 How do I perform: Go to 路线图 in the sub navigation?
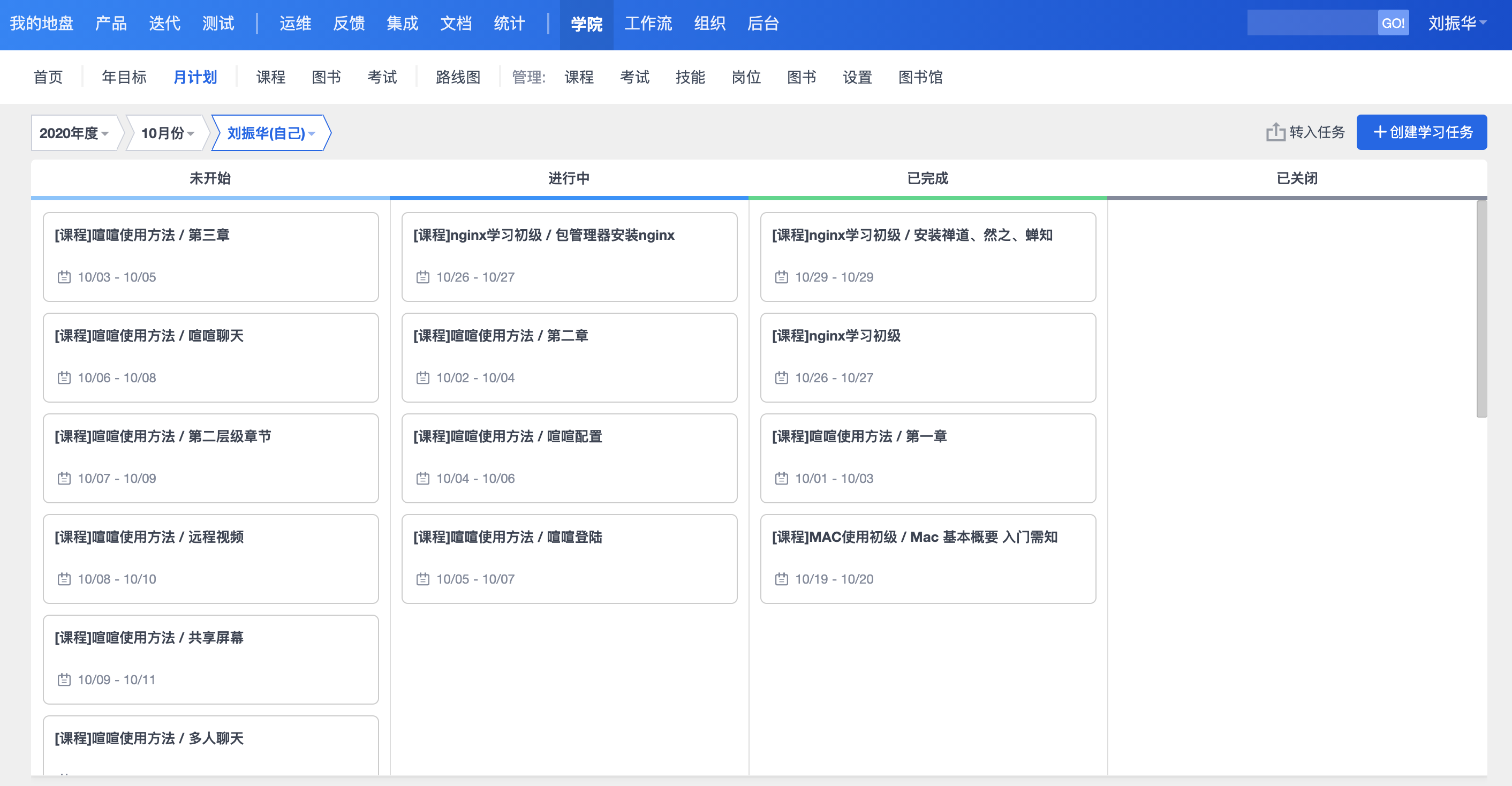pos(458,77)
